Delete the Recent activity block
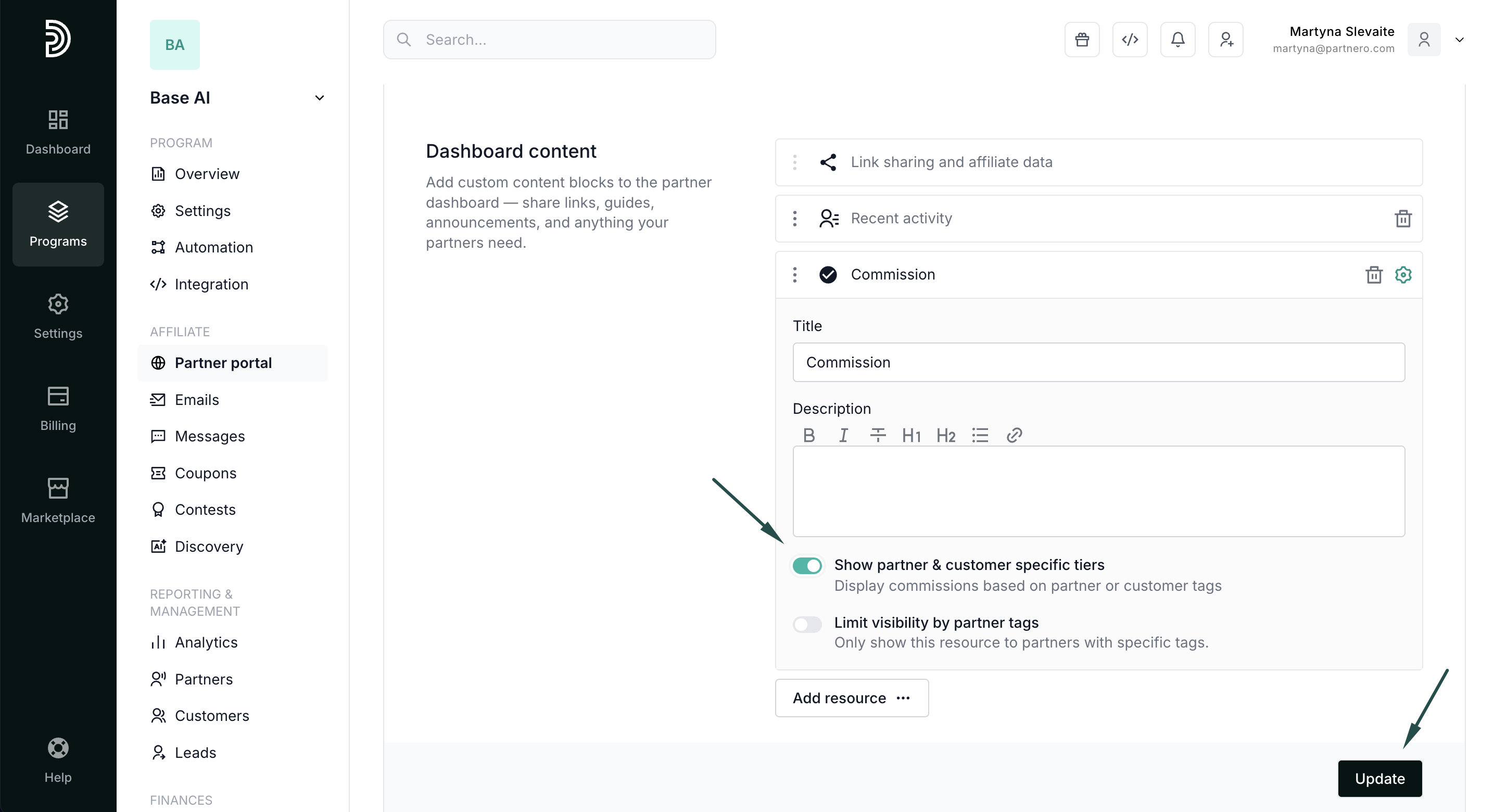1494x812 pixels. click(1402, 219)
